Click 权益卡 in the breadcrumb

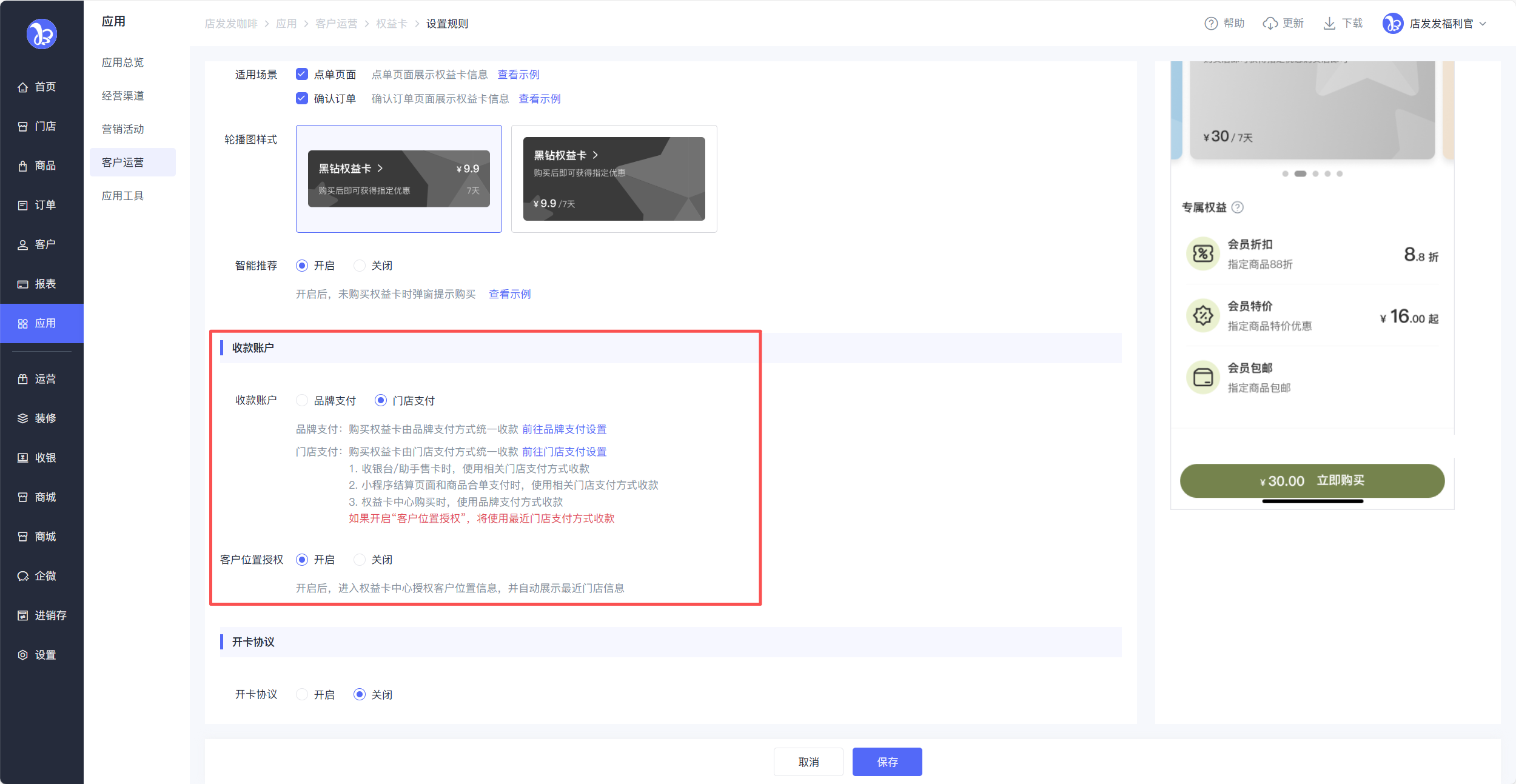point(391,24)
